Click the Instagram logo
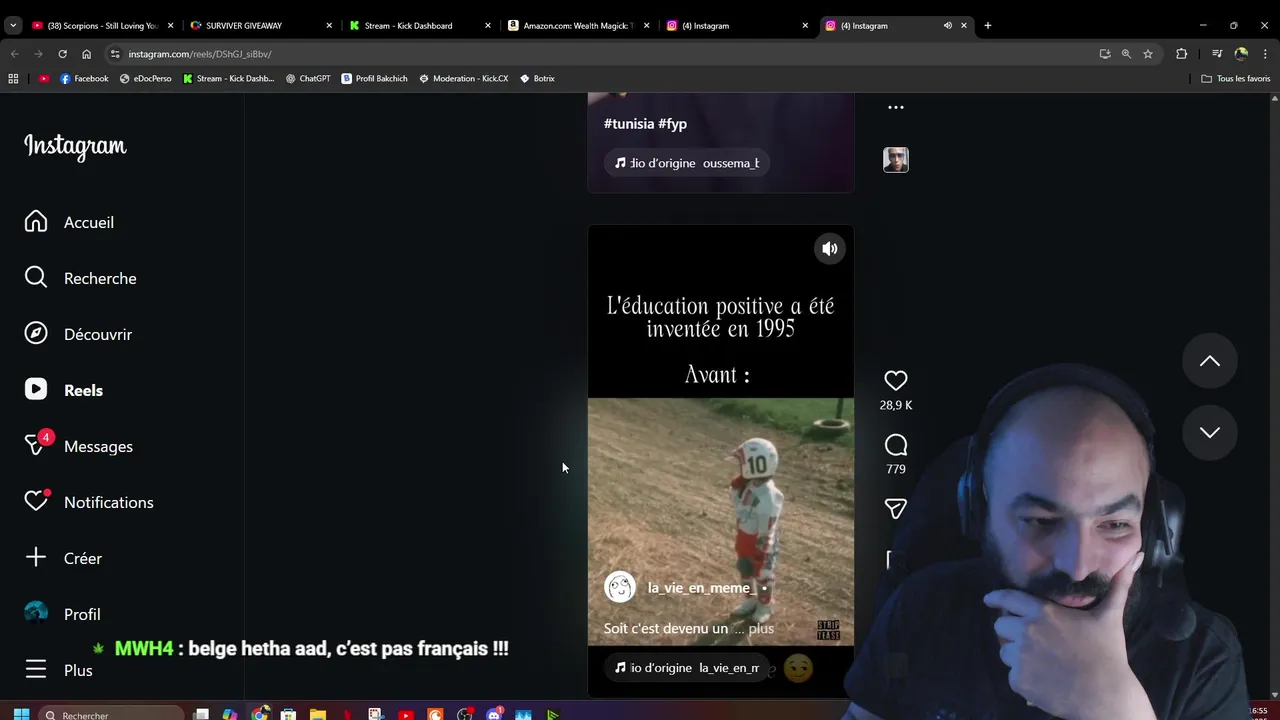Viewport: 1280px width, 720px height. point(75,146)
